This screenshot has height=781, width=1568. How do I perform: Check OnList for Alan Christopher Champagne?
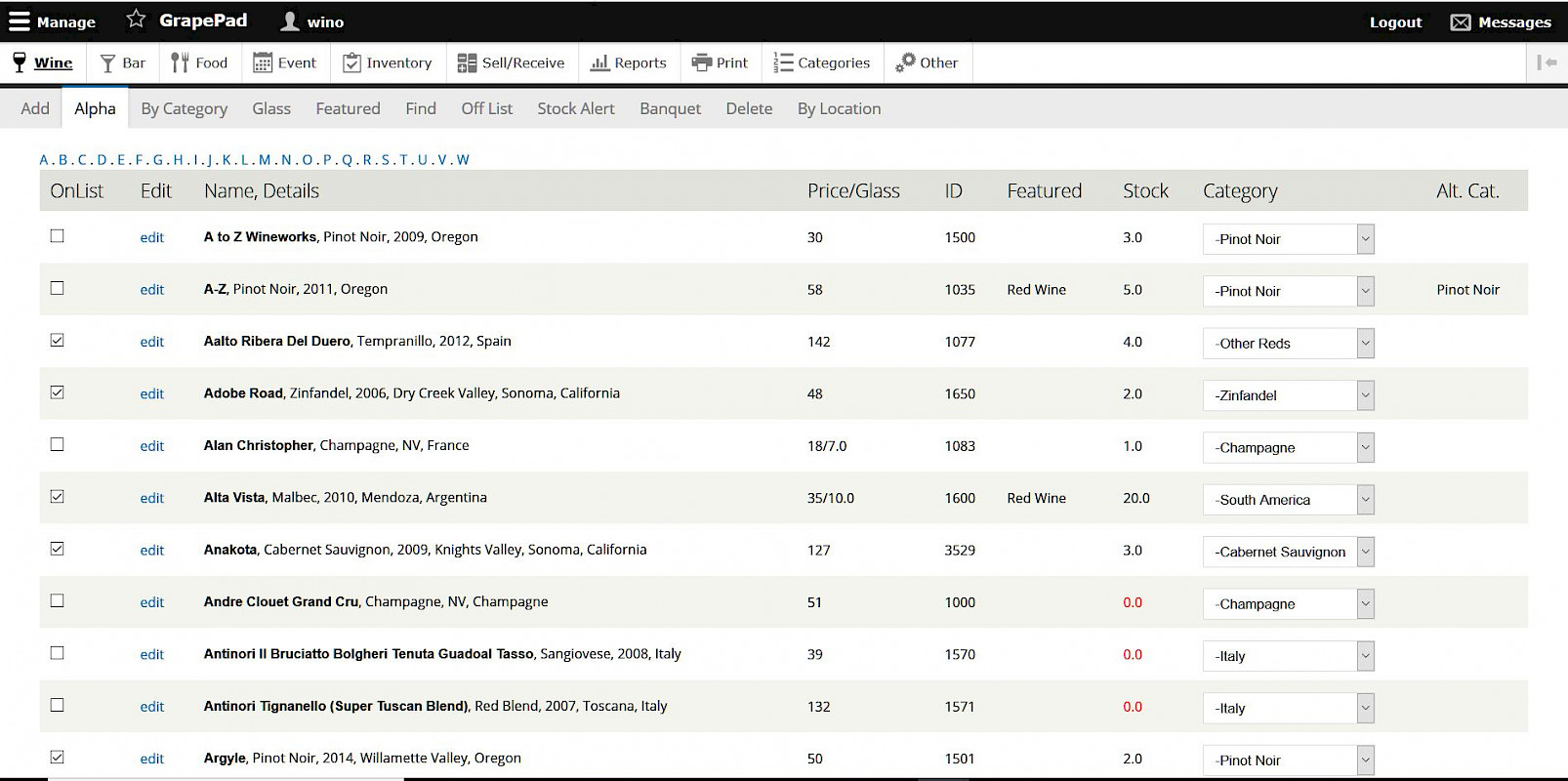click(x=57, y=444)
